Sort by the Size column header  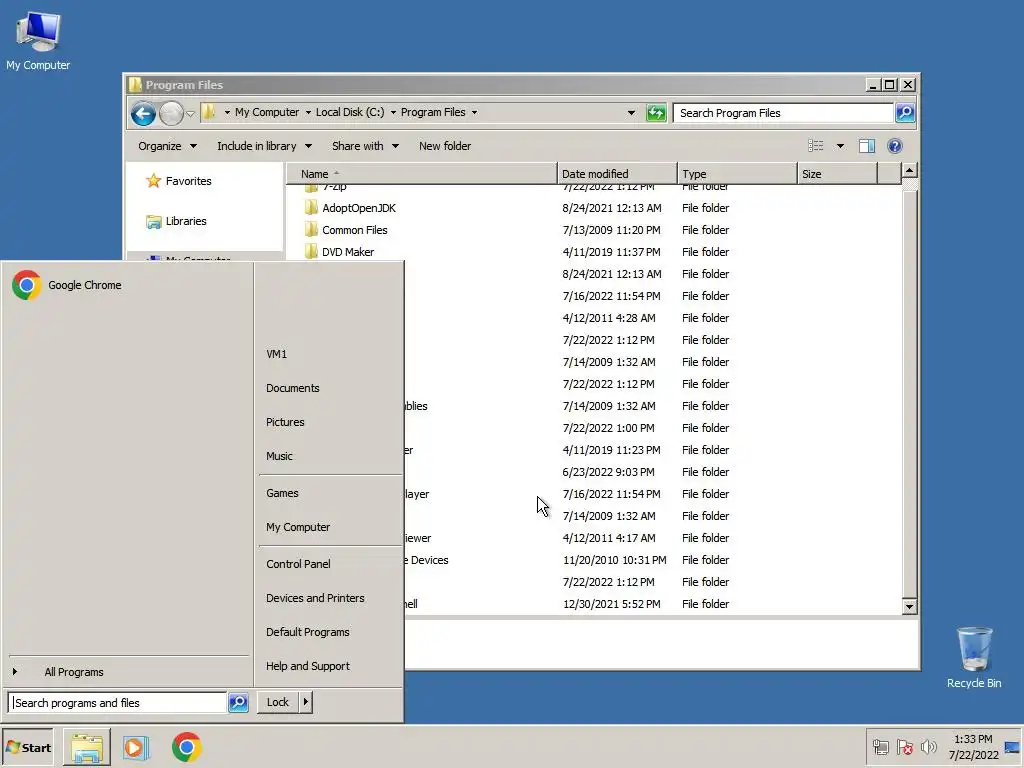(x=837, y=174)
